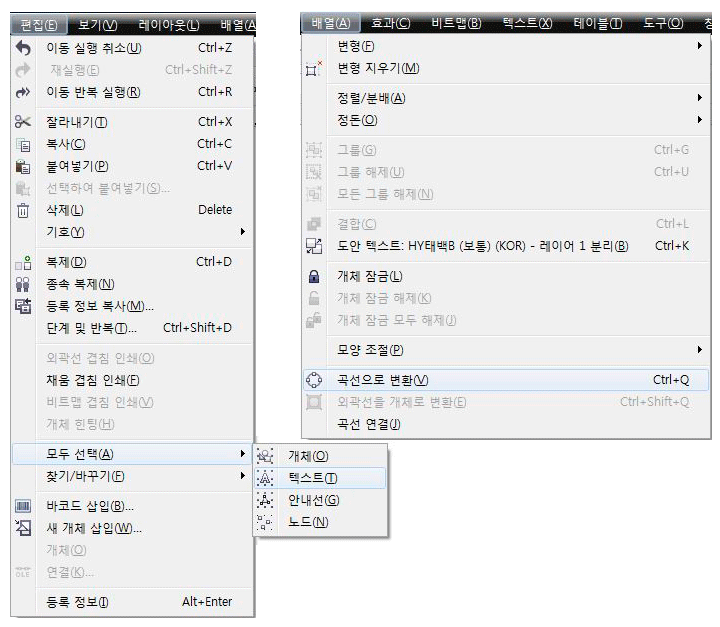
Task: Click the curve icon beside 곡선으로 변환
Action: (x=314, y=380)
